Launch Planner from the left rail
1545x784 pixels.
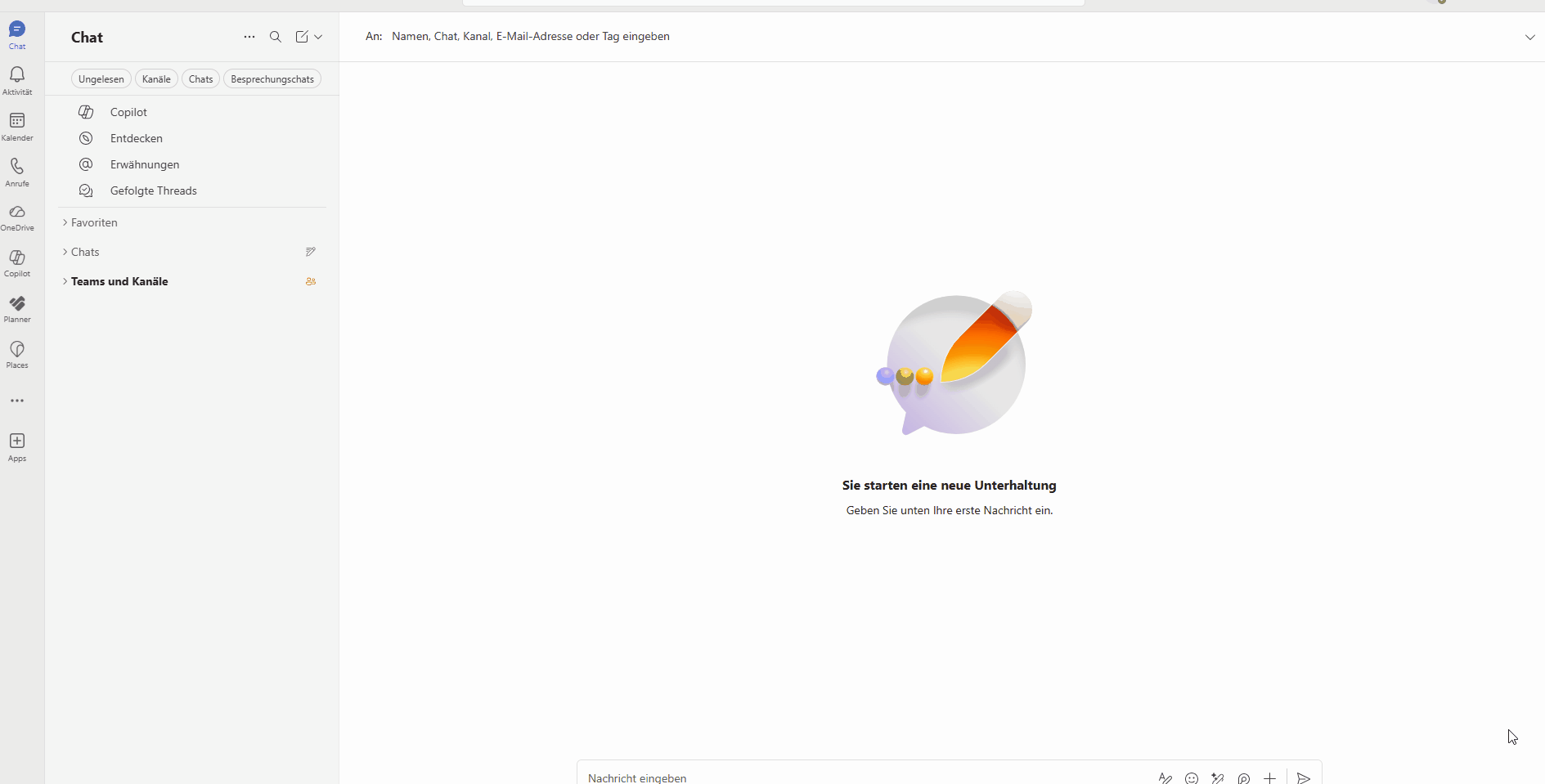(x=17, y=308)
